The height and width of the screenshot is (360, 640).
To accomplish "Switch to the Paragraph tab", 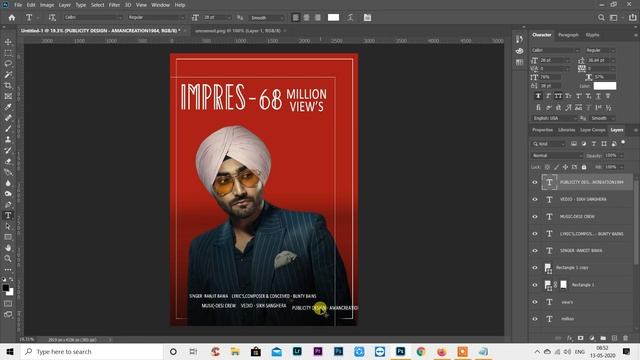I will pyautogui.click(x=568, y=35).
